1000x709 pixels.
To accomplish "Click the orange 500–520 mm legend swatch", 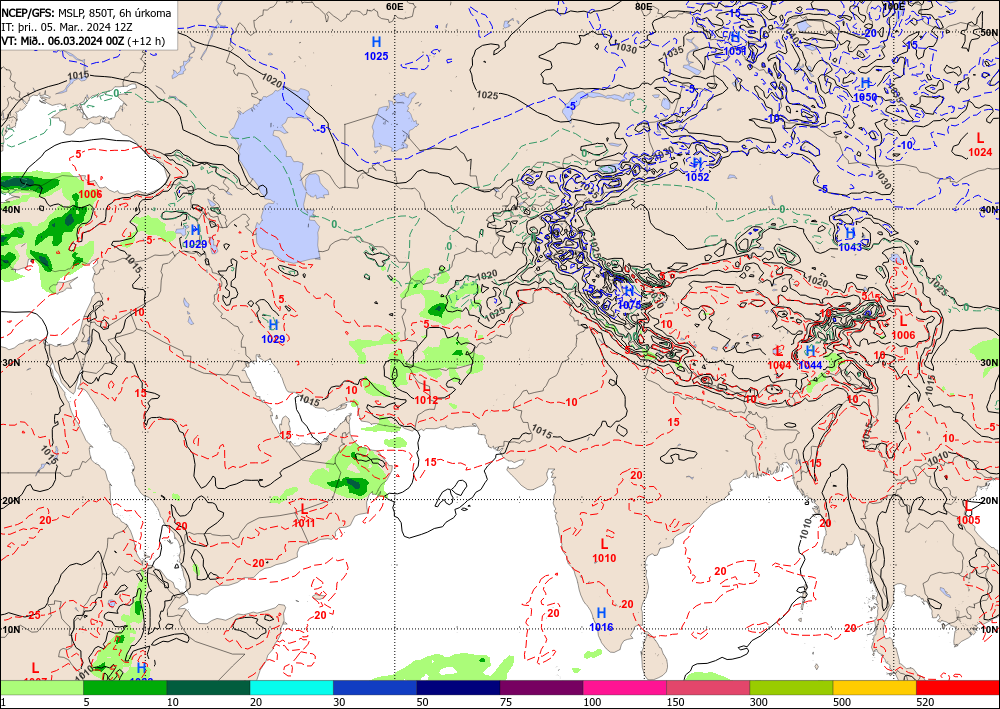I will 874,687.
